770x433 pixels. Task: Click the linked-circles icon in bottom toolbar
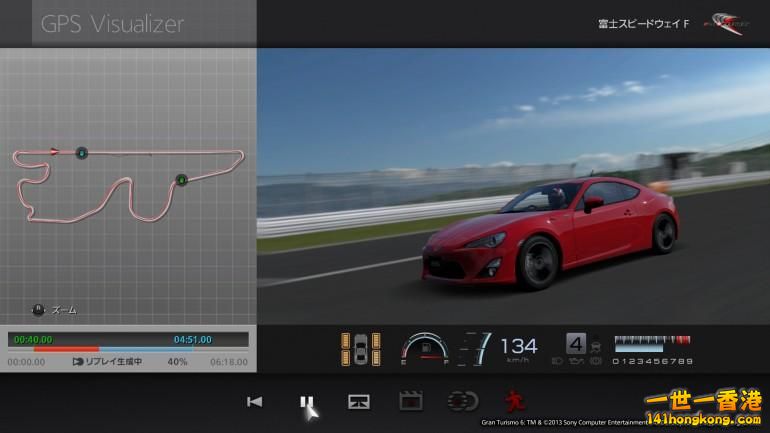point(462,402)
